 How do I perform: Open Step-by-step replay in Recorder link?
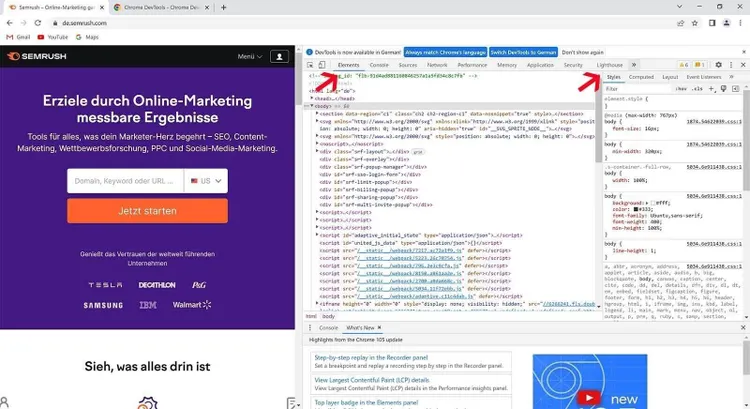coord(371,357)
